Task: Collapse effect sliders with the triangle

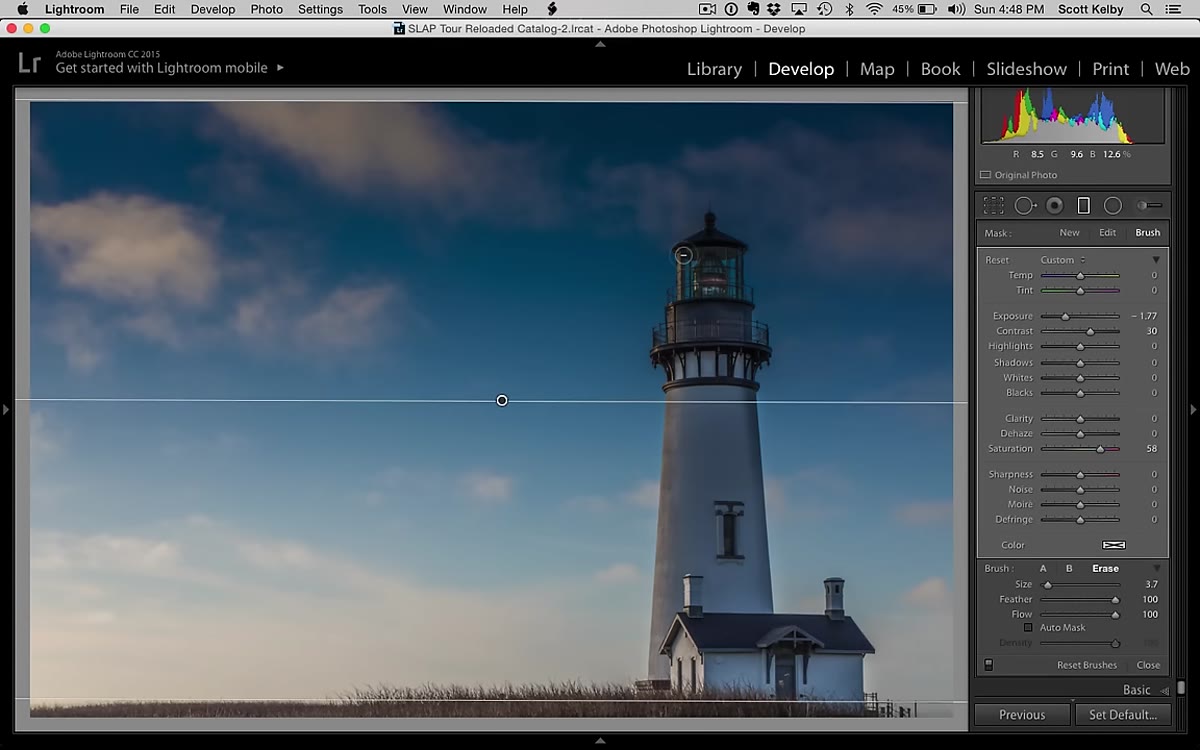Action: click(1156, 260)
